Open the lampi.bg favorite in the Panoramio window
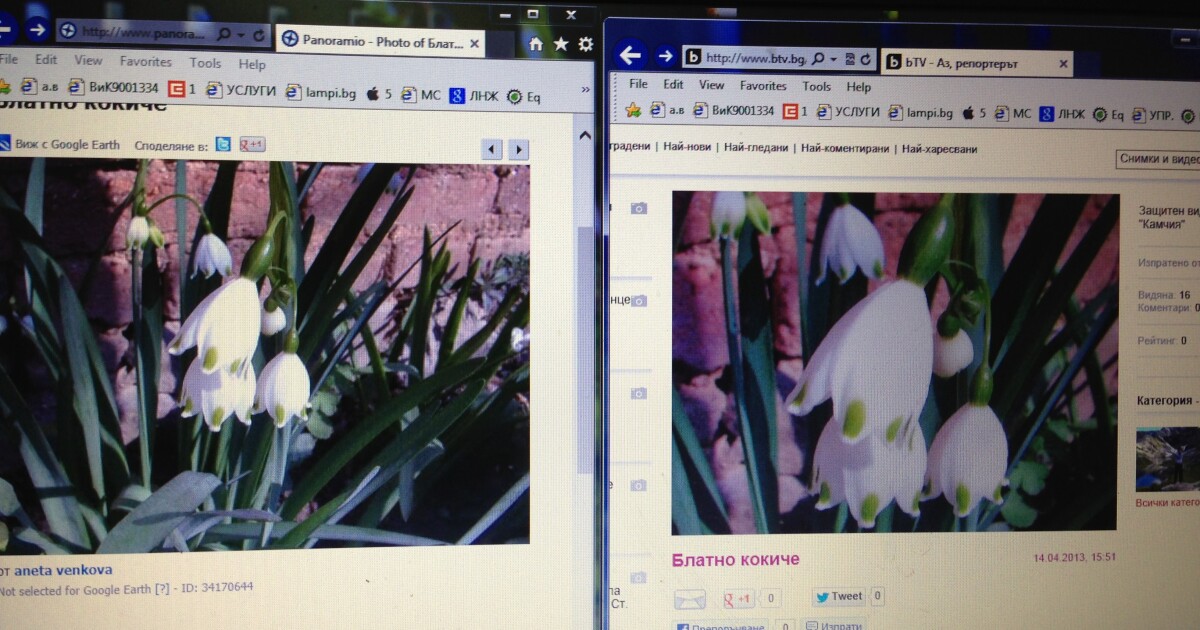 tap(321, 92)
